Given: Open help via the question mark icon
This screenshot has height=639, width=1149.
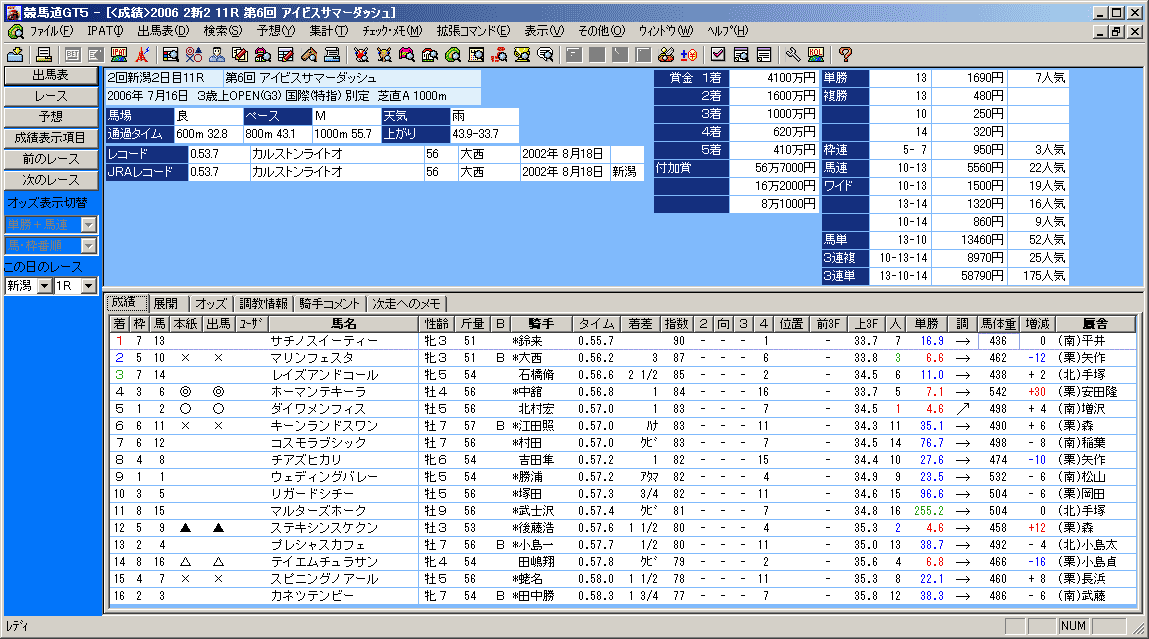Looking at the screenshot, I should pos(845,54).
